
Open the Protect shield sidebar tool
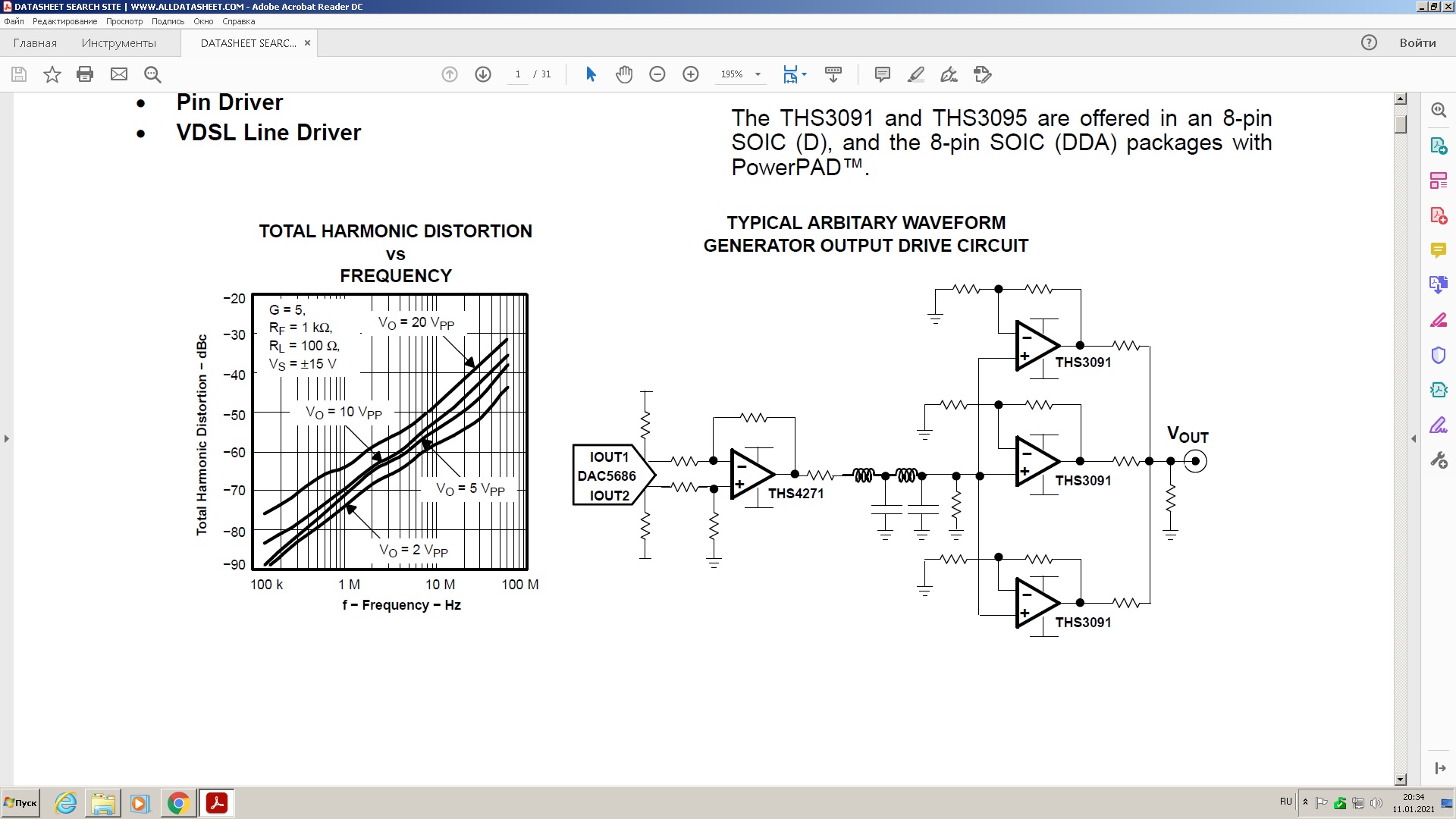[1439, 355]
